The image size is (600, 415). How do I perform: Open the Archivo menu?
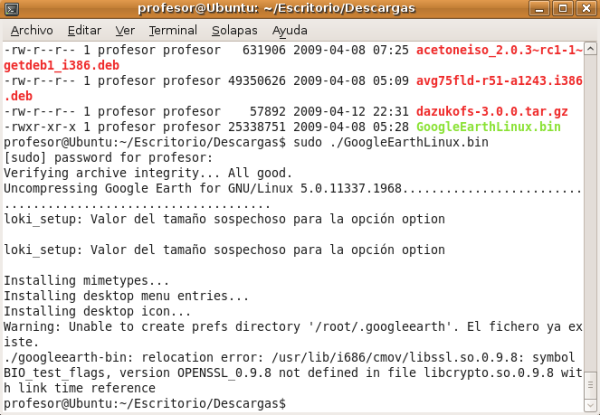click(31, 30)
